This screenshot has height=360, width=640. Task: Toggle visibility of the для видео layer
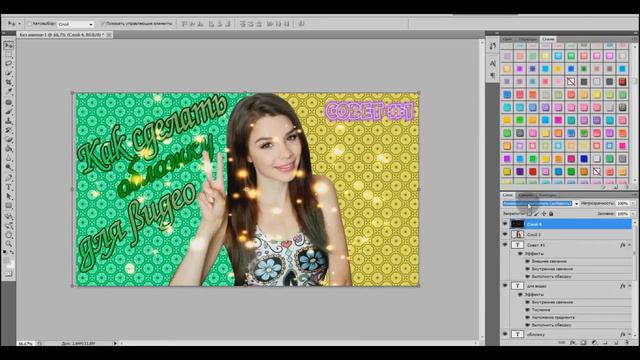coord(505,286)
